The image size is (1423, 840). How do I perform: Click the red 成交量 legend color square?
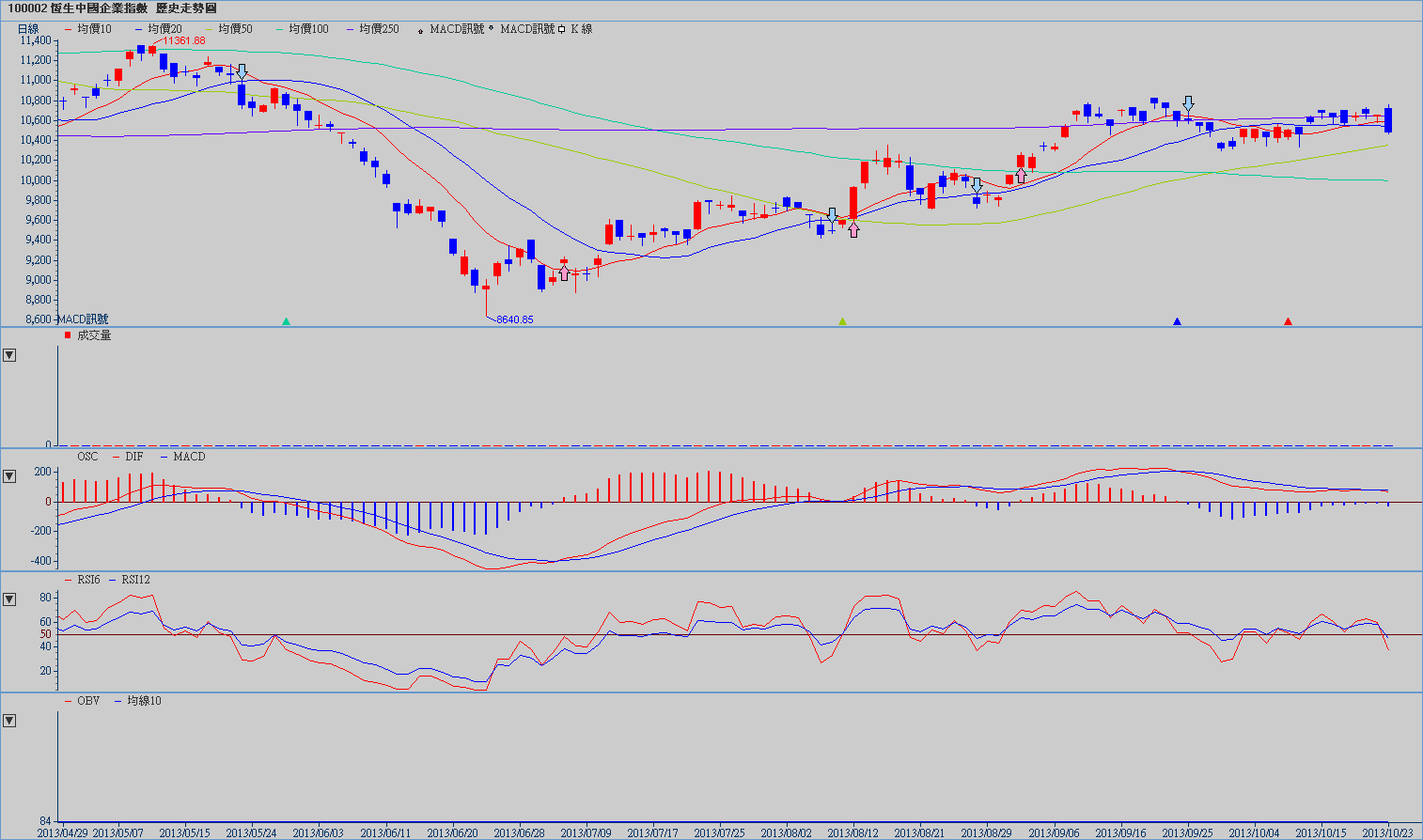coord(68,335)
